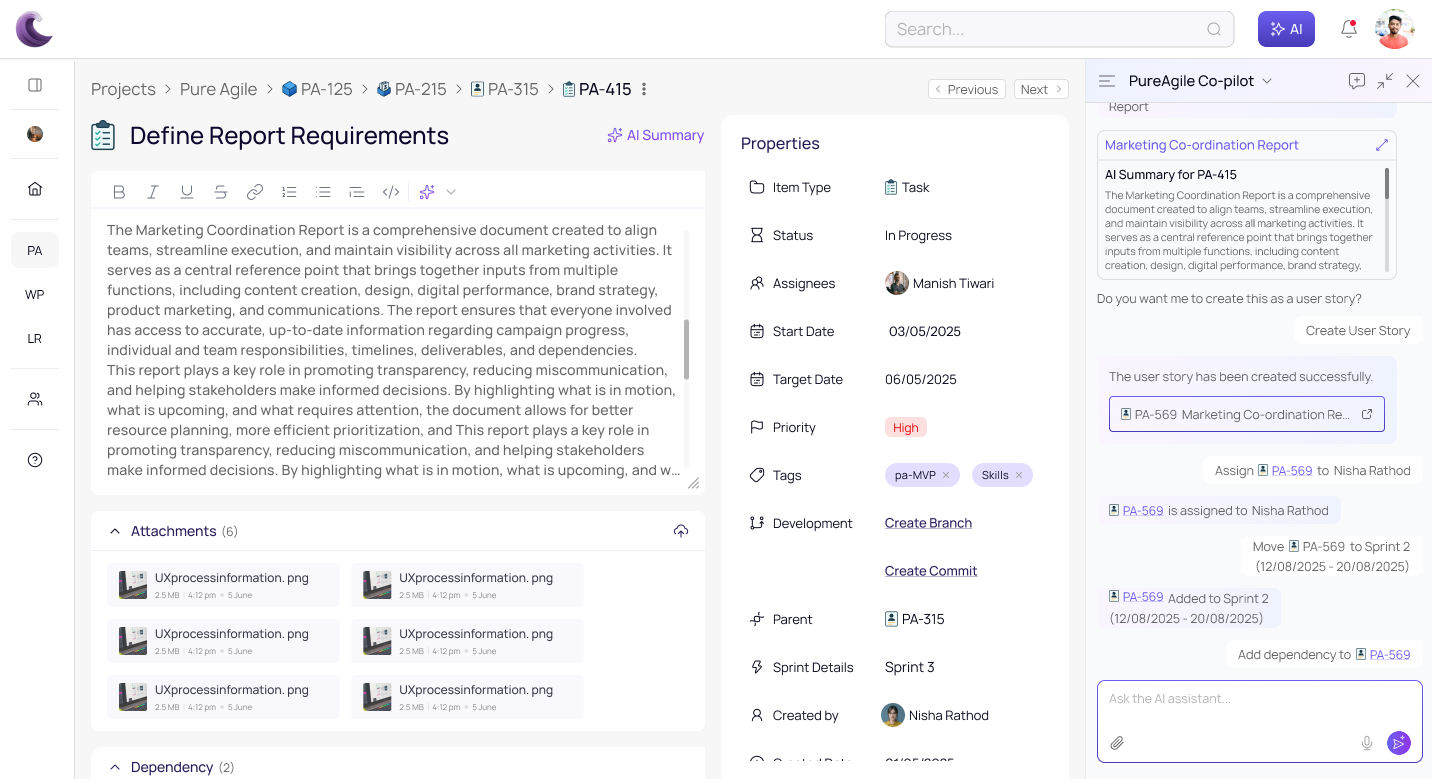Click the Create Branch link
1432x779 pixels.
point(928,523)
